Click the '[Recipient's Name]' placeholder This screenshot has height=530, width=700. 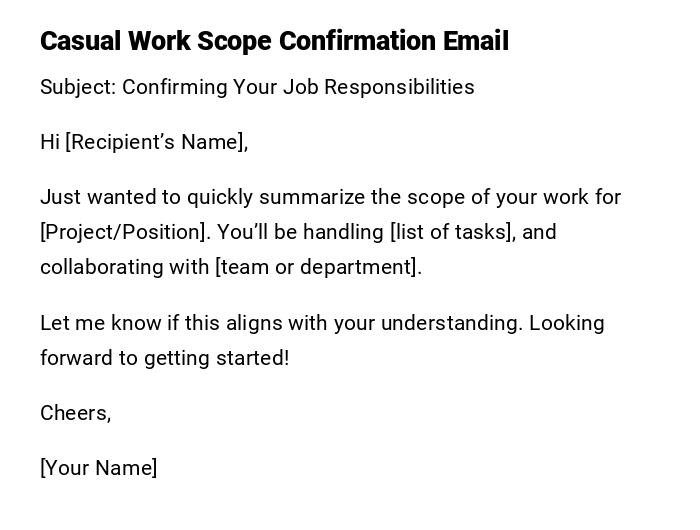point(157,142)
